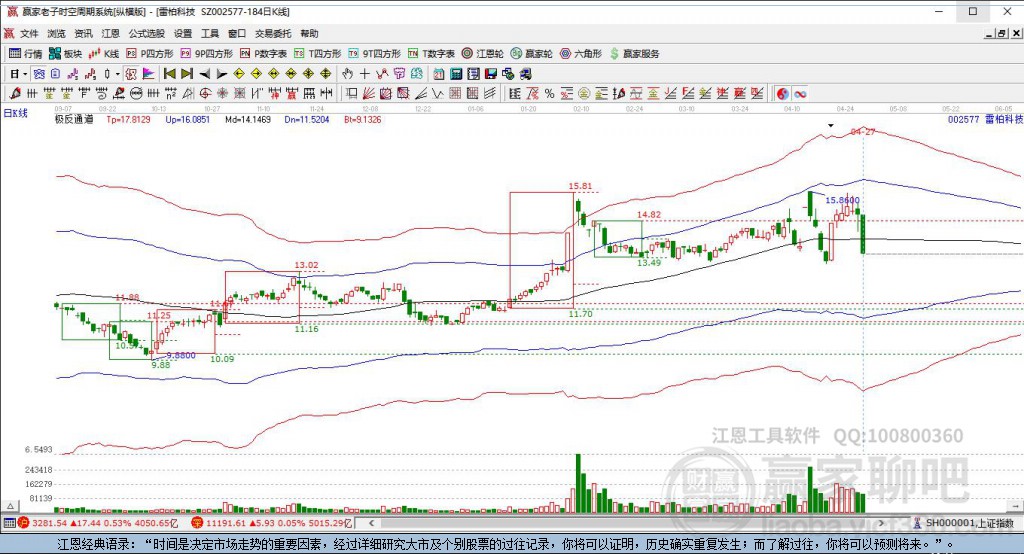1024x554 pixels.
Task: Open the 江恩轮 Gann wheel
Action: 483,54
